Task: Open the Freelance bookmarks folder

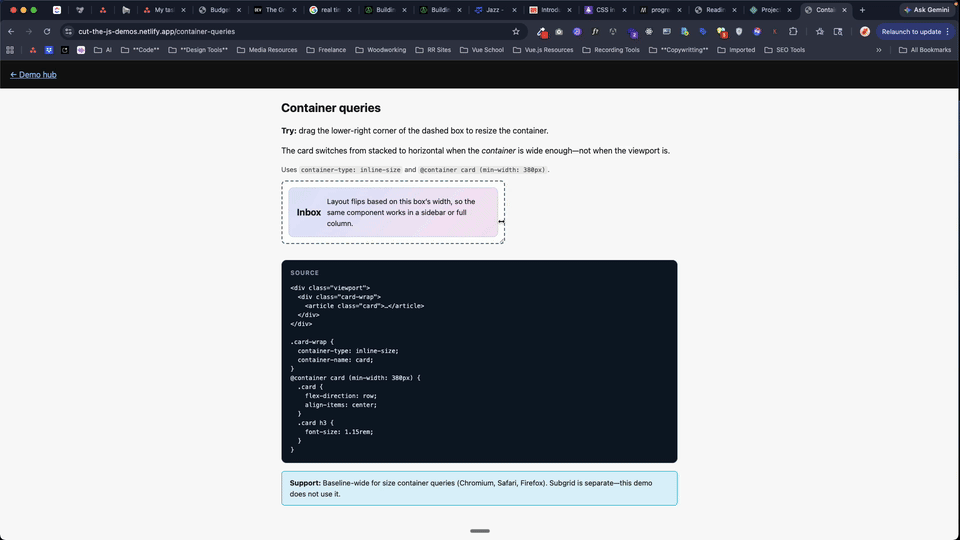Action: pyautogui.click(x=326, y=50)
